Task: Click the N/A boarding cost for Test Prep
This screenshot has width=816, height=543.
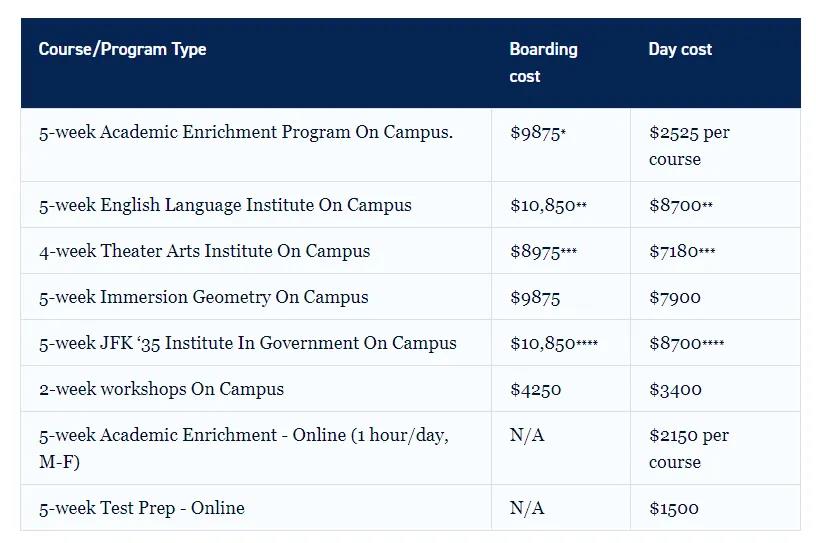Action: point(527,508)
